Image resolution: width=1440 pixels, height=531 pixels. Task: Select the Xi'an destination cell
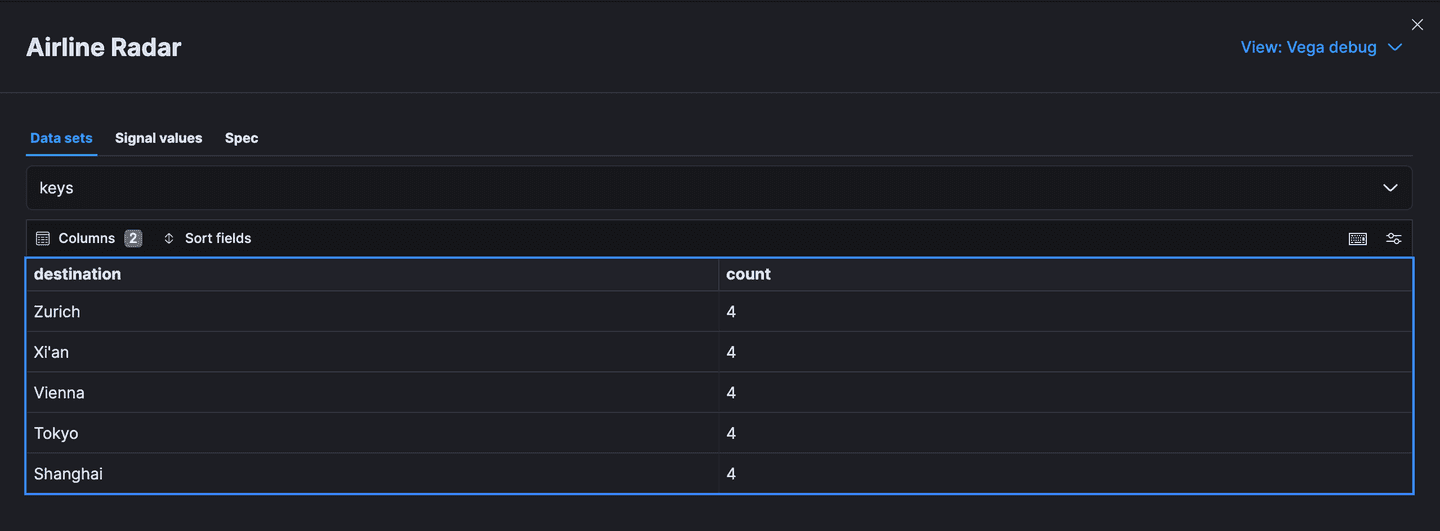[52, 352]
